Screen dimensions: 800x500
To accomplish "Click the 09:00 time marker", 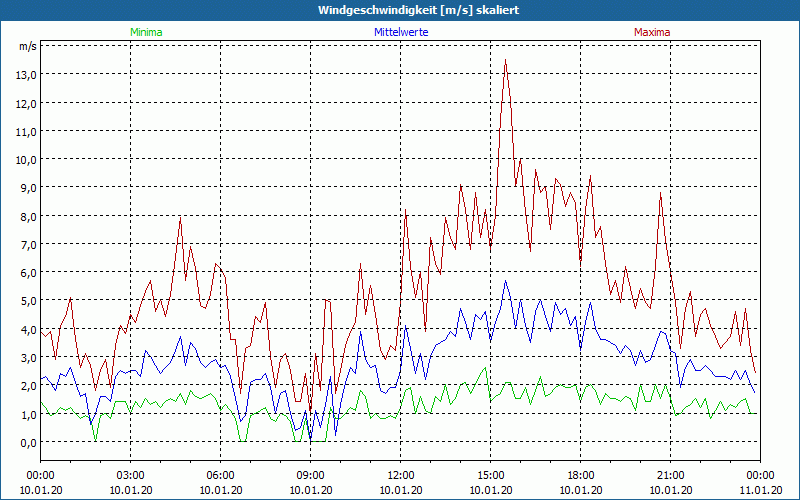I will click(310, 475).
